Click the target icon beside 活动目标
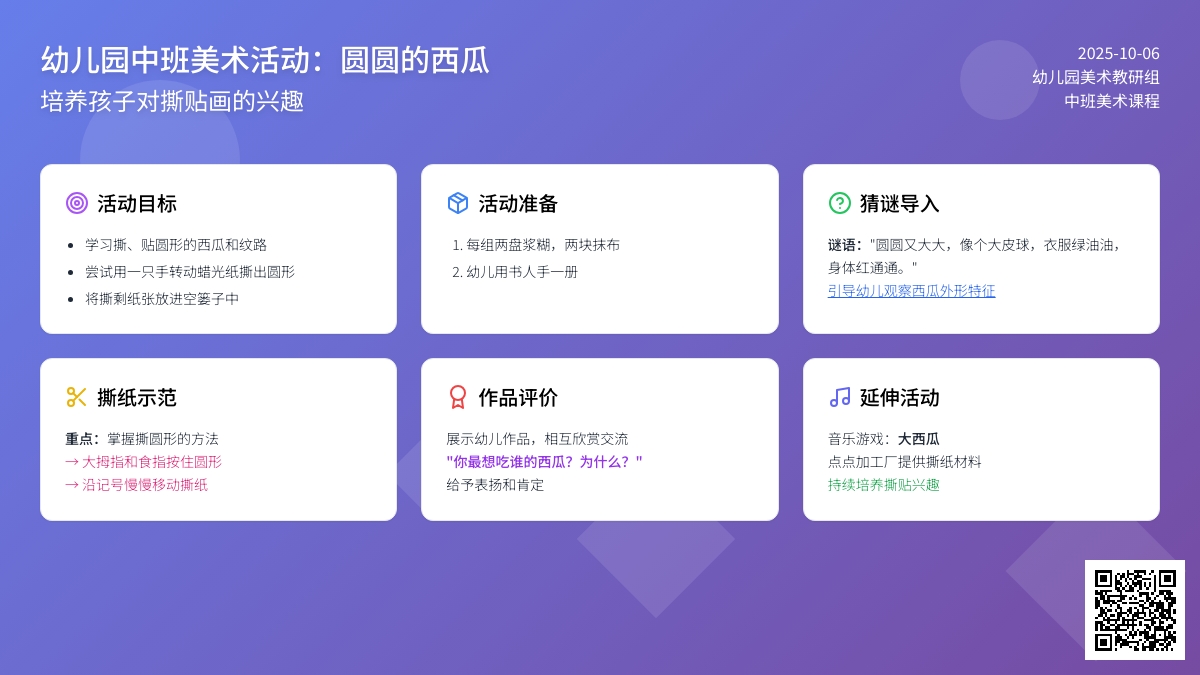1200x675 pixels. pos(77,203)
